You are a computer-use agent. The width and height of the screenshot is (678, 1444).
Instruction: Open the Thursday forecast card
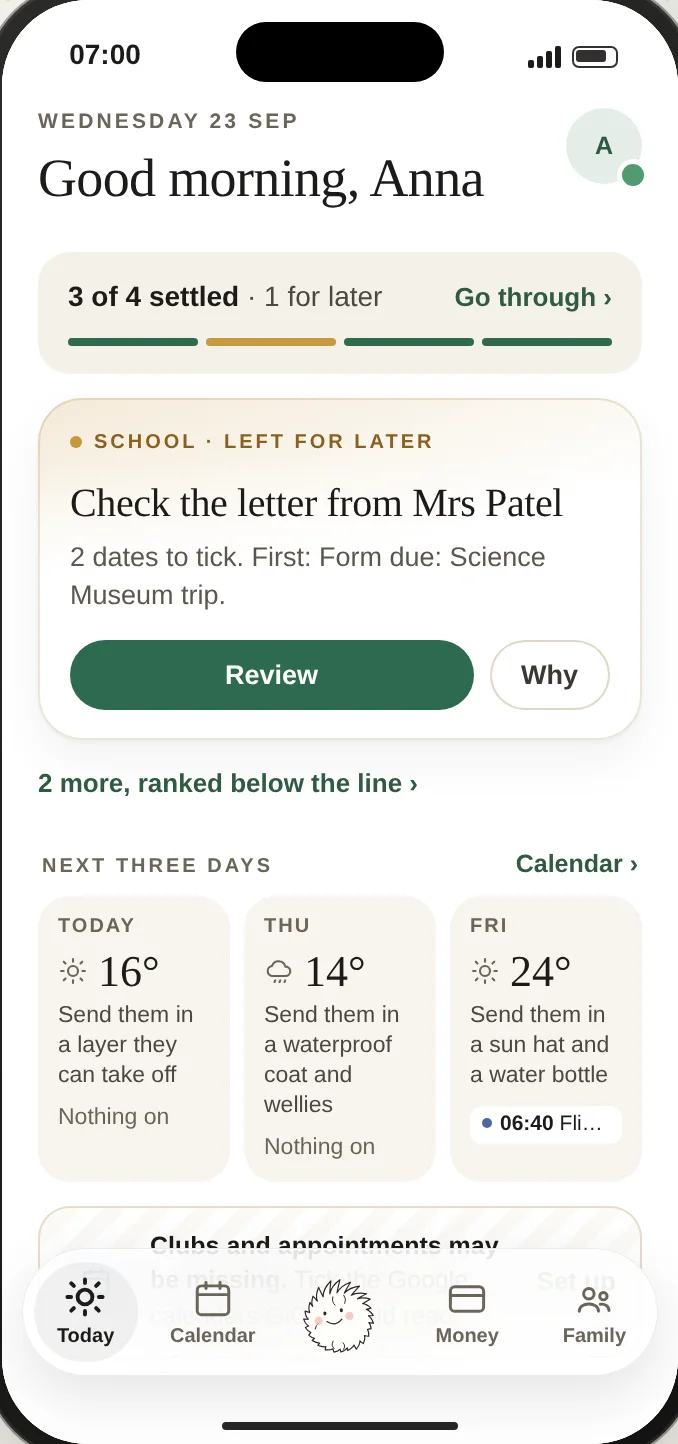(340, 1038)
